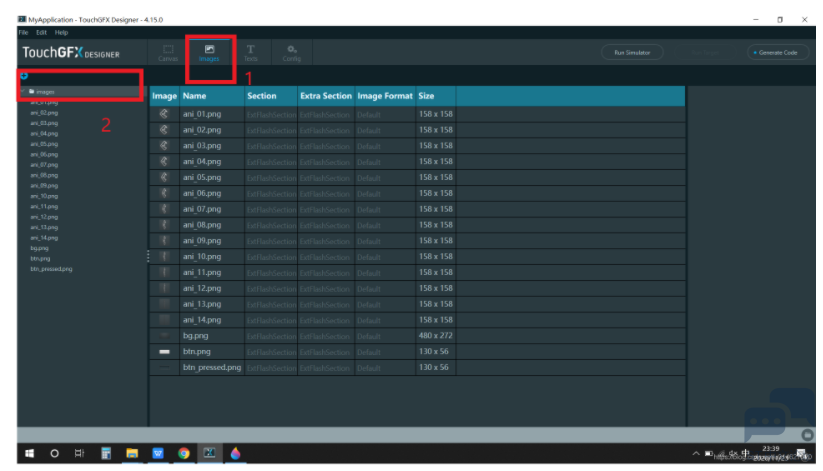Open the File menu
Screen dimensions: 823x471
pyautogui.click(x=24, y=33)
